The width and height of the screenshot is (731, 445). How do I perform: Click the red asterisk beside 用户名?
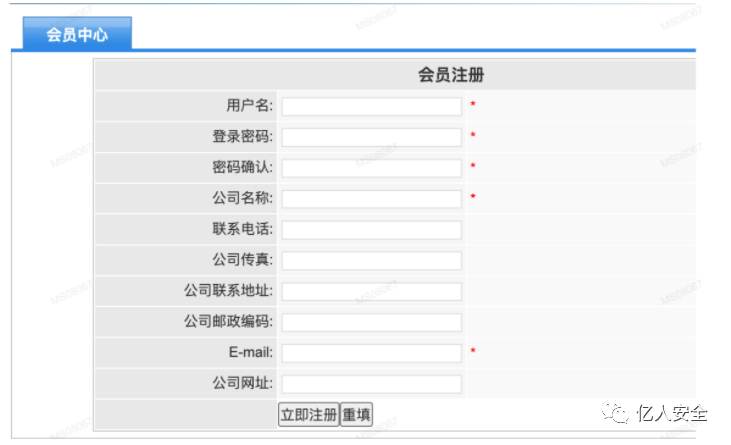point(473,106)
